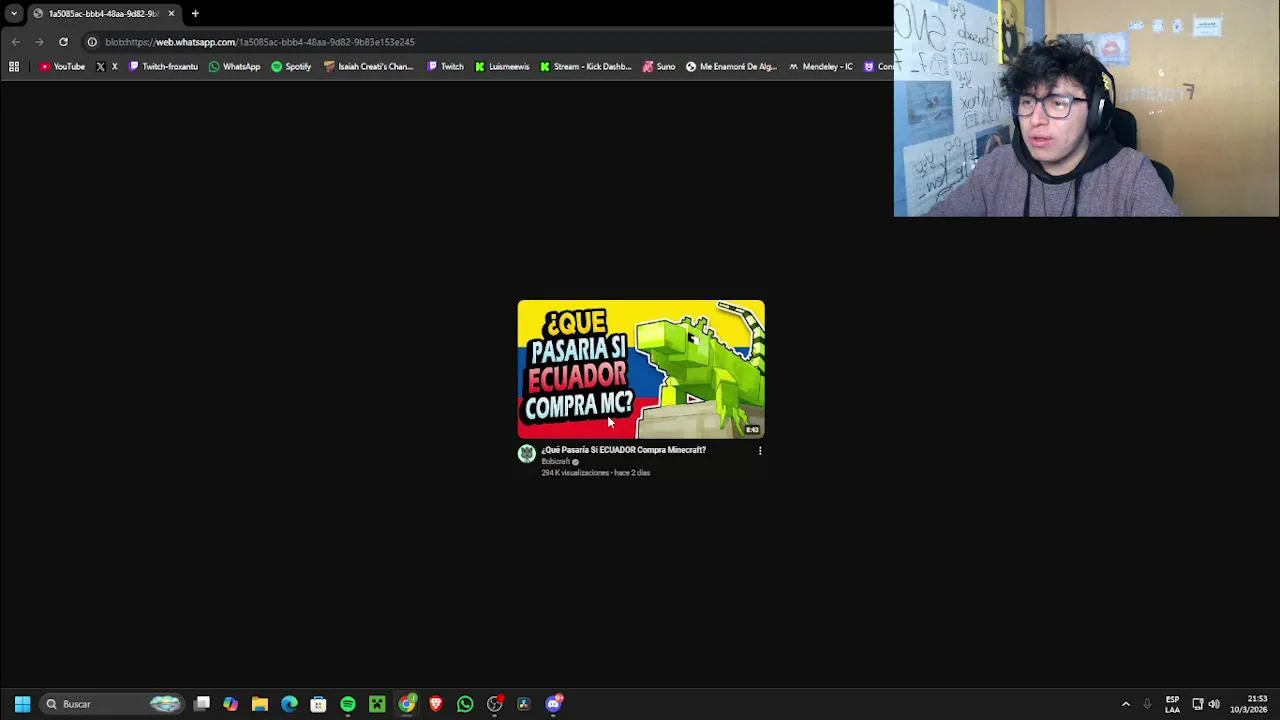The height and width of the screenshot is (720, 1280).
Task: Open the X bookmark
Action: click(107, 67)
